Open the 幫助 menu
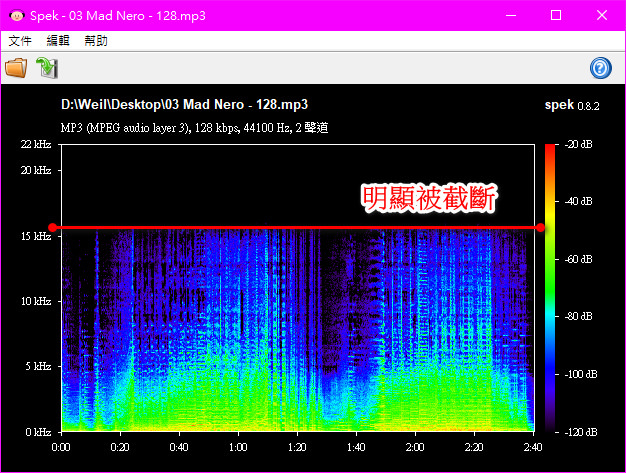This screenshot has width=626, height=473. tap(96, 41)
